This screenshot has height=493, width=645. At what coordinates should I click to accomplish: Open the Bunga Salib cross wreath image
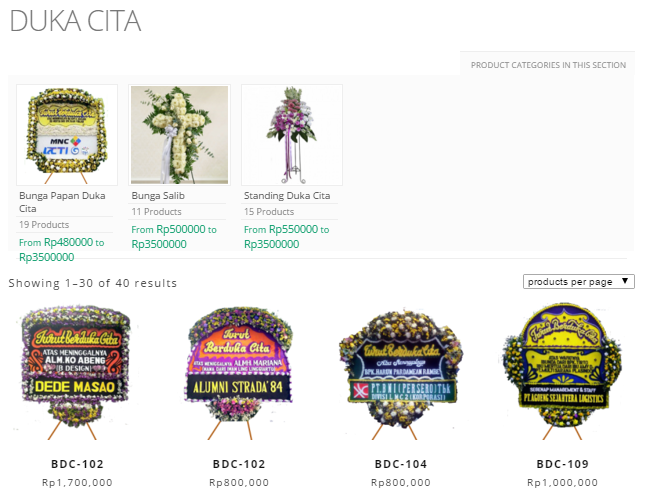click(179, 135)
